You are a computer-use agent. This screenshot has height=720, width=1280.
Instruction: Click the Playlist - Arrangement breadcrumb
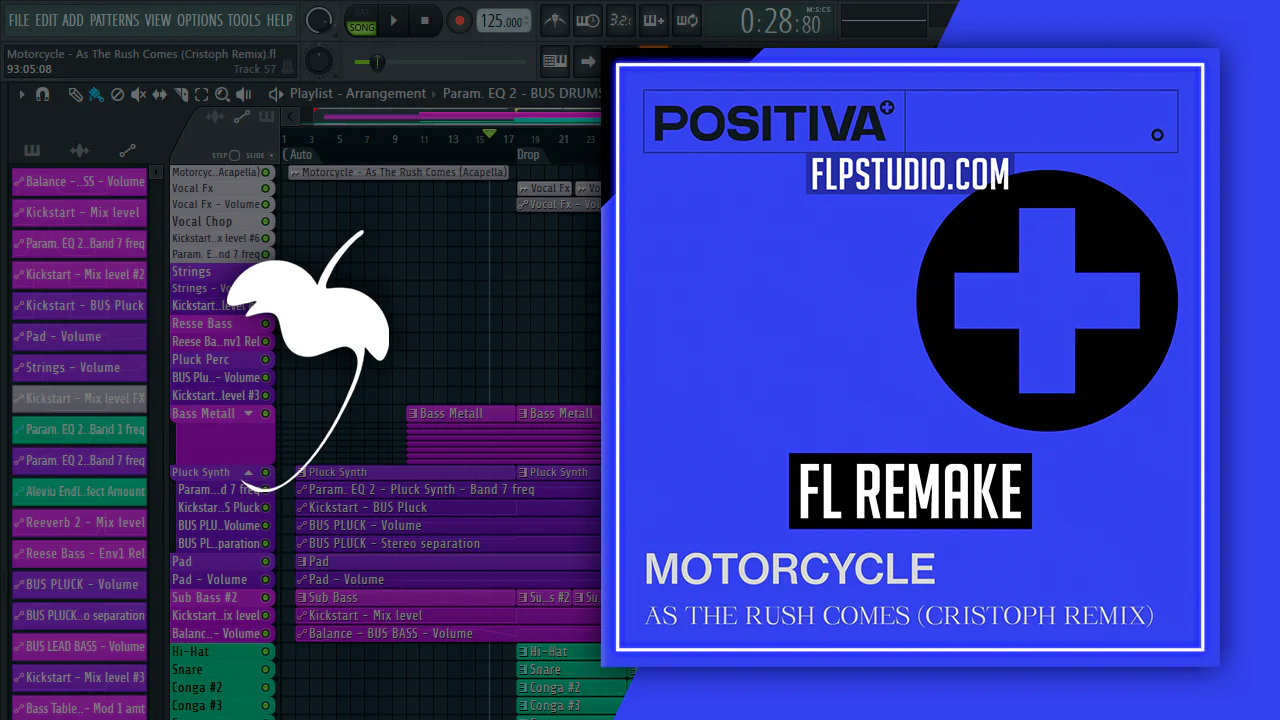click(x=358, y=94)
